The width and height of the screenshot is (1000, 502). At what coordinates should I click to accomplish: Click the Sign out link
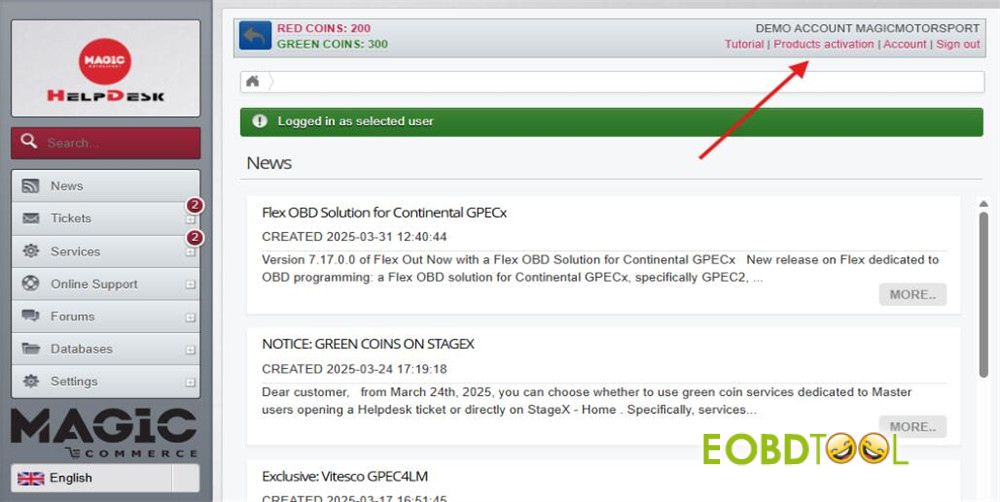[958, 44]
